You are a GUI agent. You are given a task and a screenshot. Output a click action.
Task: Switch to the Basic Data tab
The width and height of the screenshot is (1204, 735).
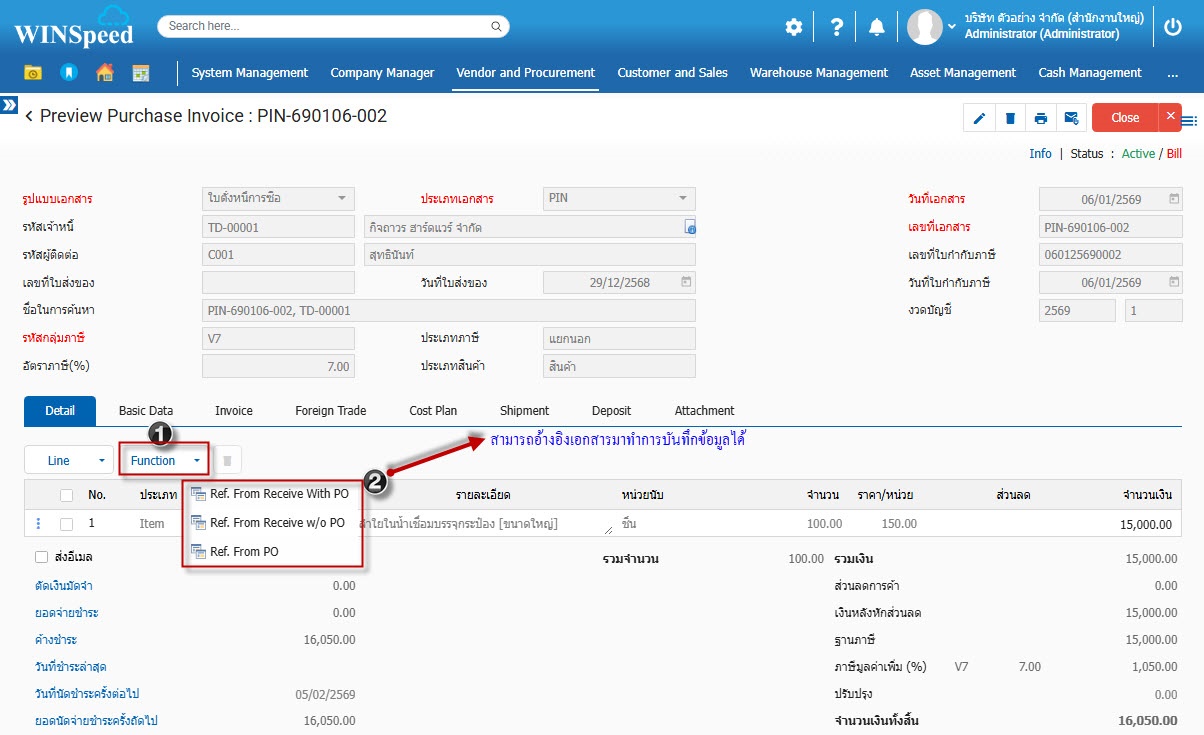[146, 411]
